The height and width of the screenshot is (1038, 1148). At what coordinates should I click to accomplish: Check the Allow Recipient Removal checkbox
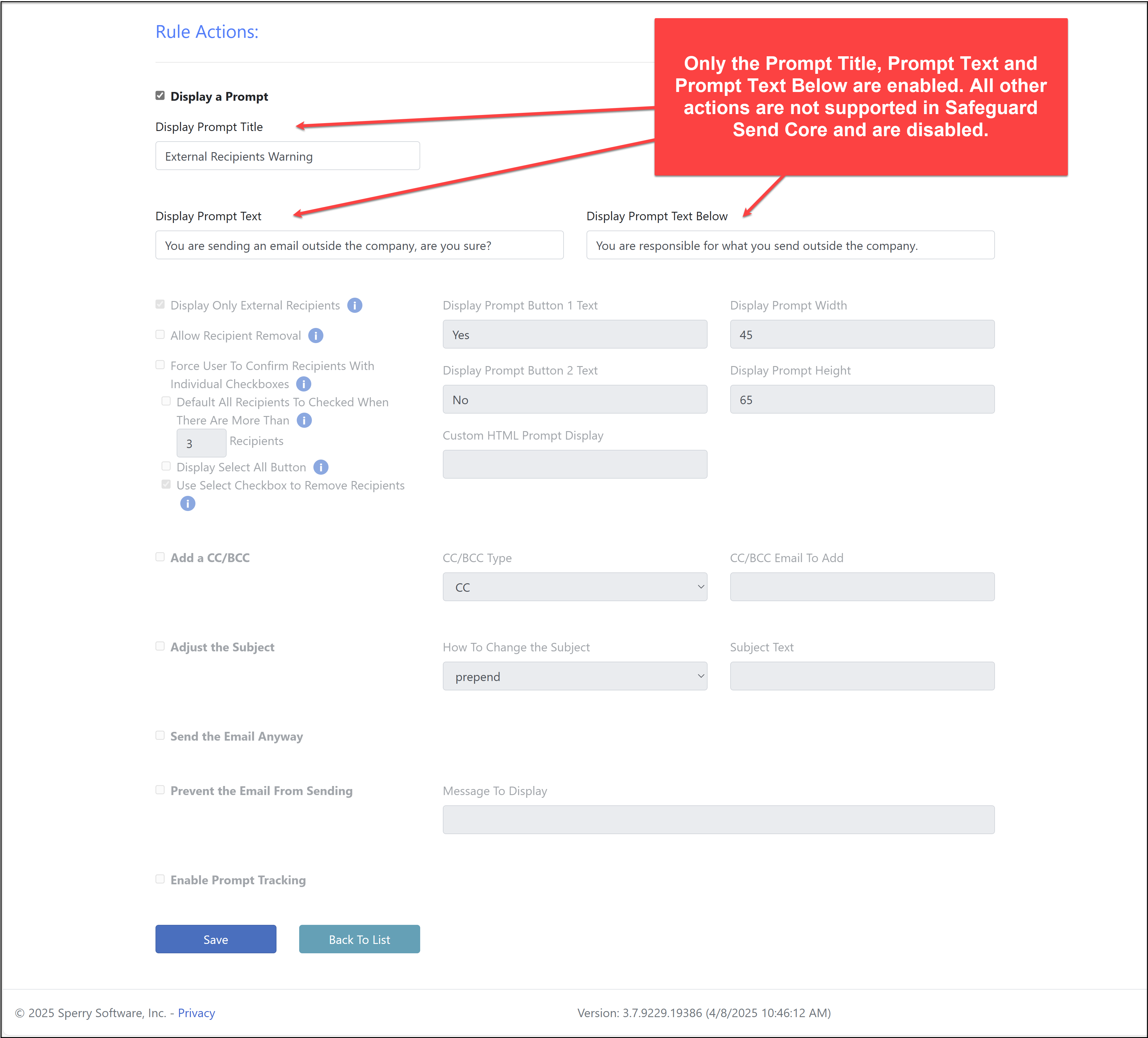160,335
